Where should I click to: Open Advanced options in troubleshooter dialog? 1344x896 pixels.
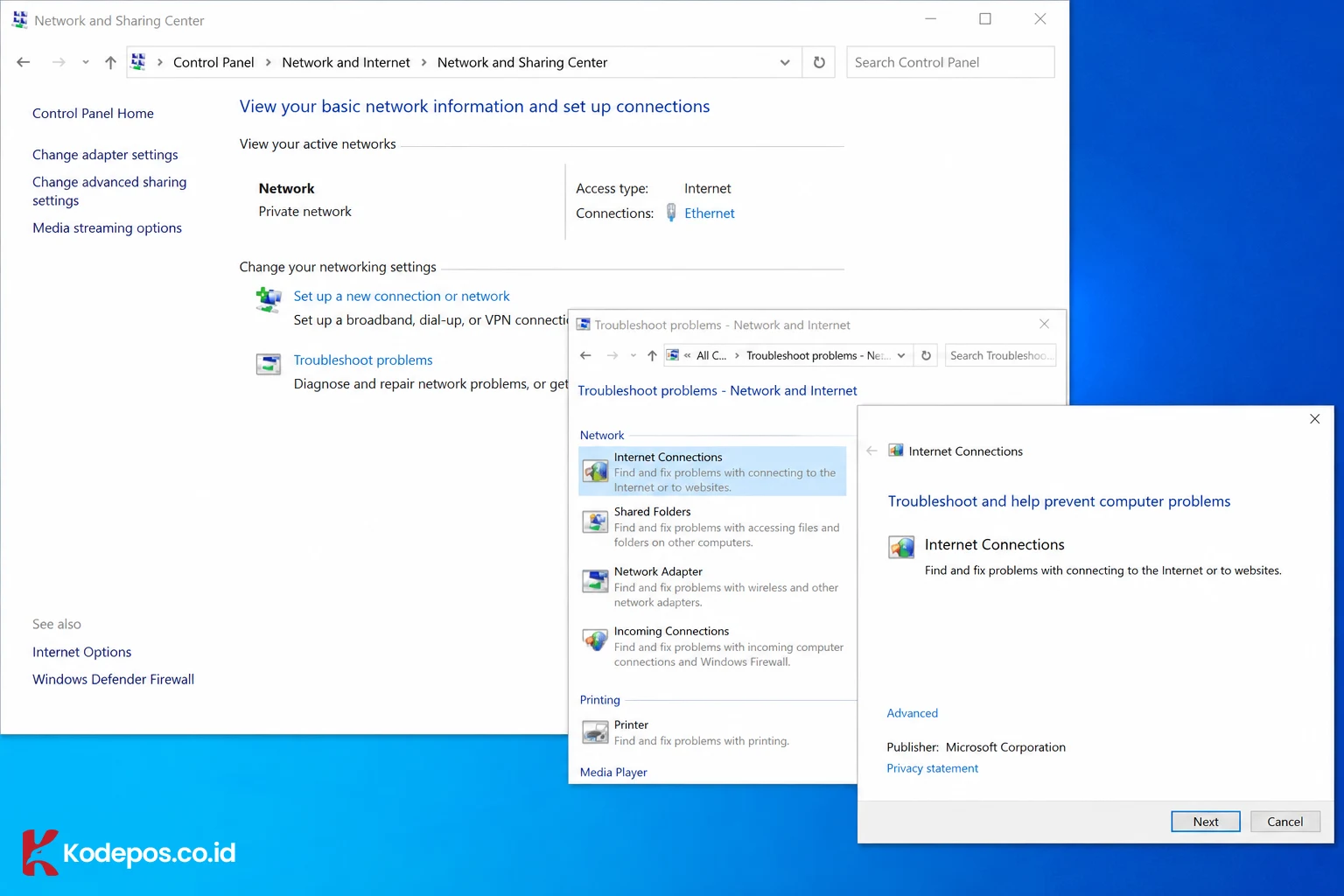pos(912,713)
